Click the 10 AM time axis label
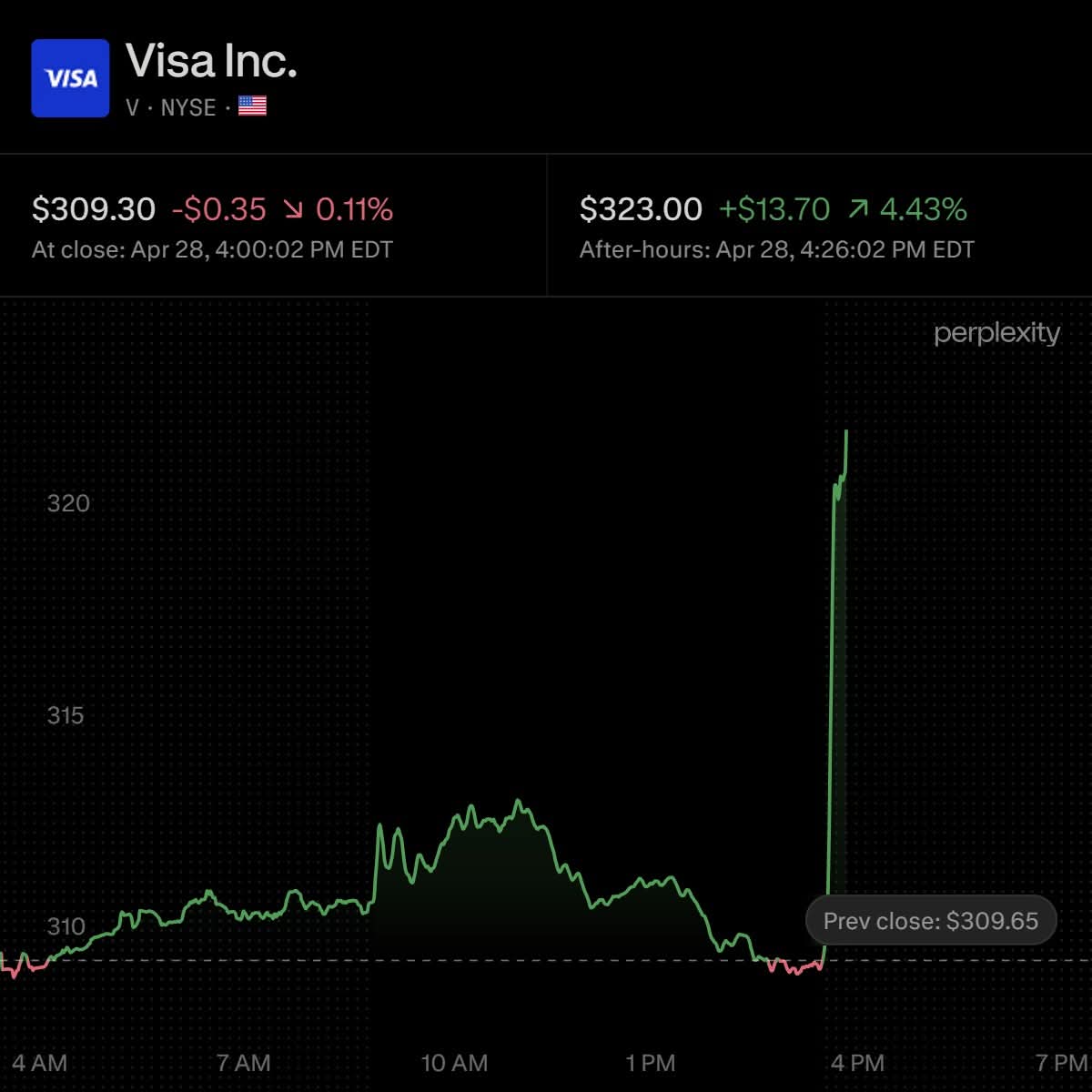This screenshot has height=1092, width=1092. coord(454,1063)
